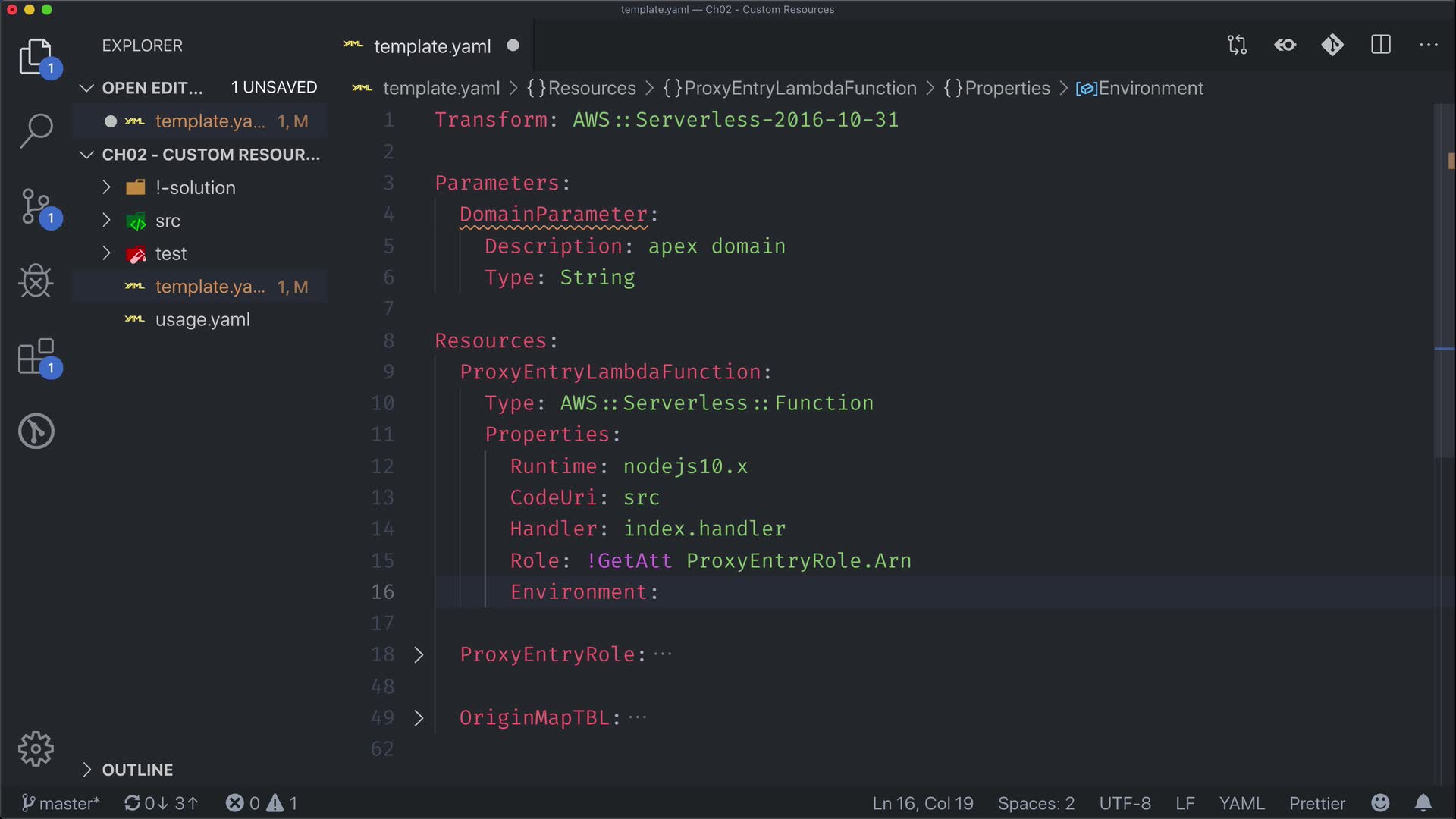Open the Run and Debug view icon
Viewport: 1456px width, 819px height.
pyautogui.click(x=36, y=281)
